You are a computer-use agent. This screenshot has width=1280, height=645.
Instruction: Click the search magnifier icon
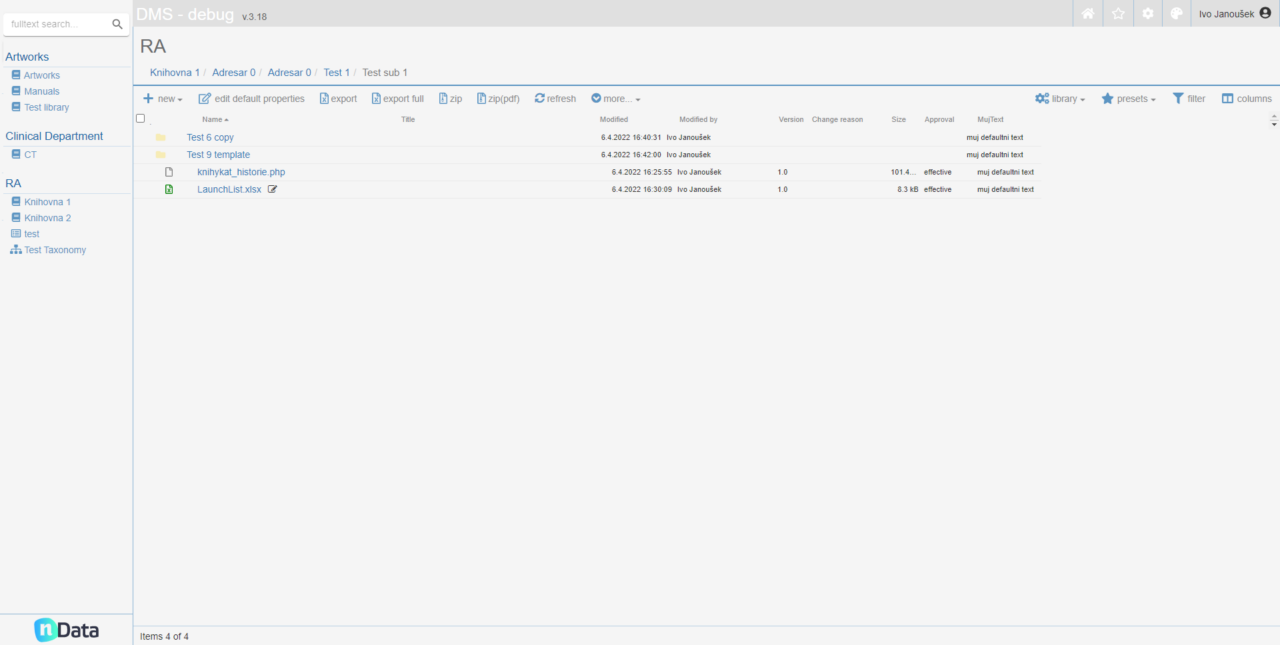click(x=117, y=24)
